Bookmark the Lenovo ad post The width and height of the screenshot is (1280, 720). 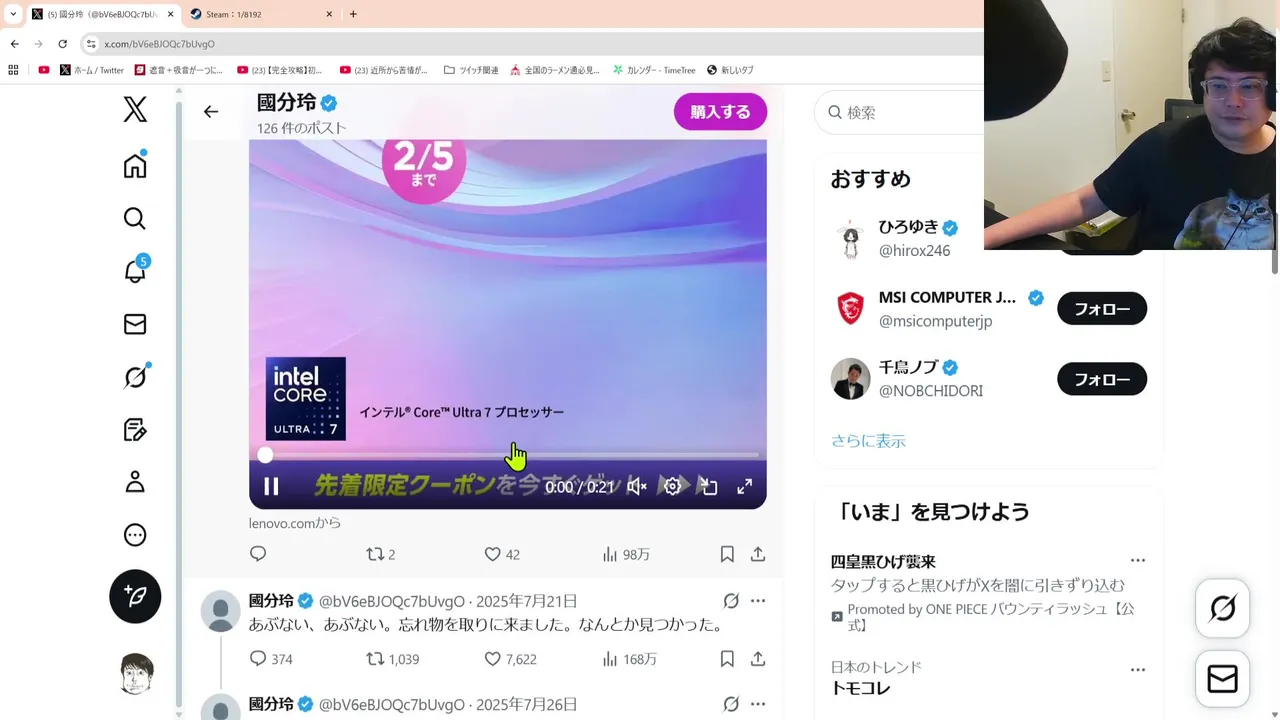click(727, 554)
